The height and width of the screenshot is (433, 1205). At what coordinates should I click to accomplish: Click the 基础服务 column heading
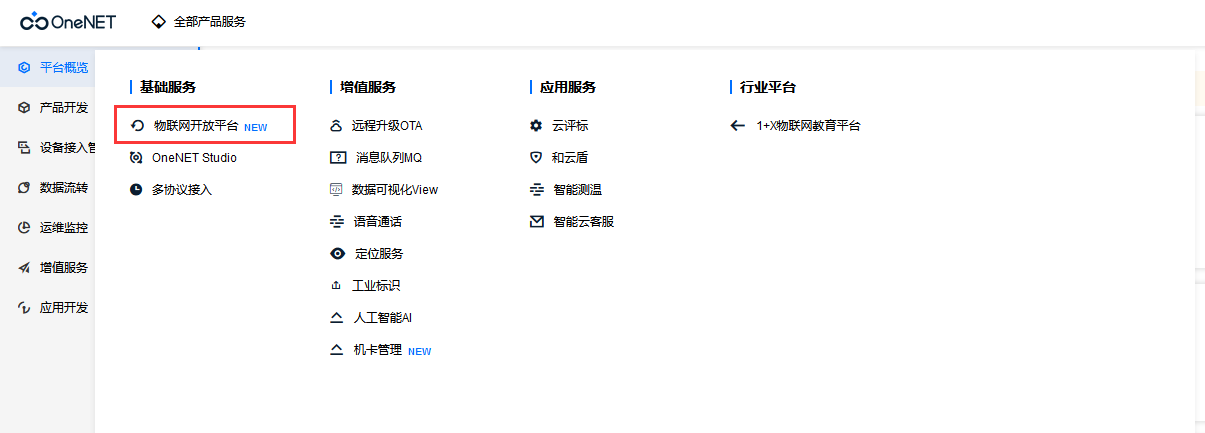168,87
